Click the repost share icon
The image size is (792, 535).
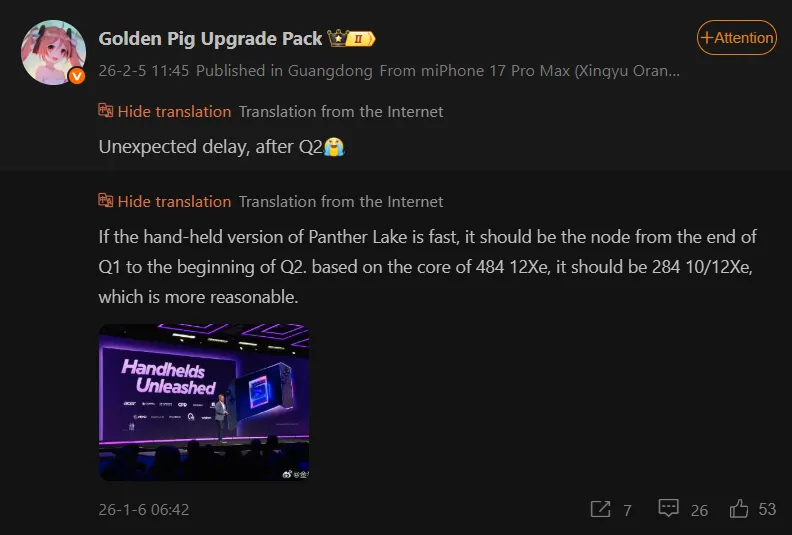coord(600,509)
